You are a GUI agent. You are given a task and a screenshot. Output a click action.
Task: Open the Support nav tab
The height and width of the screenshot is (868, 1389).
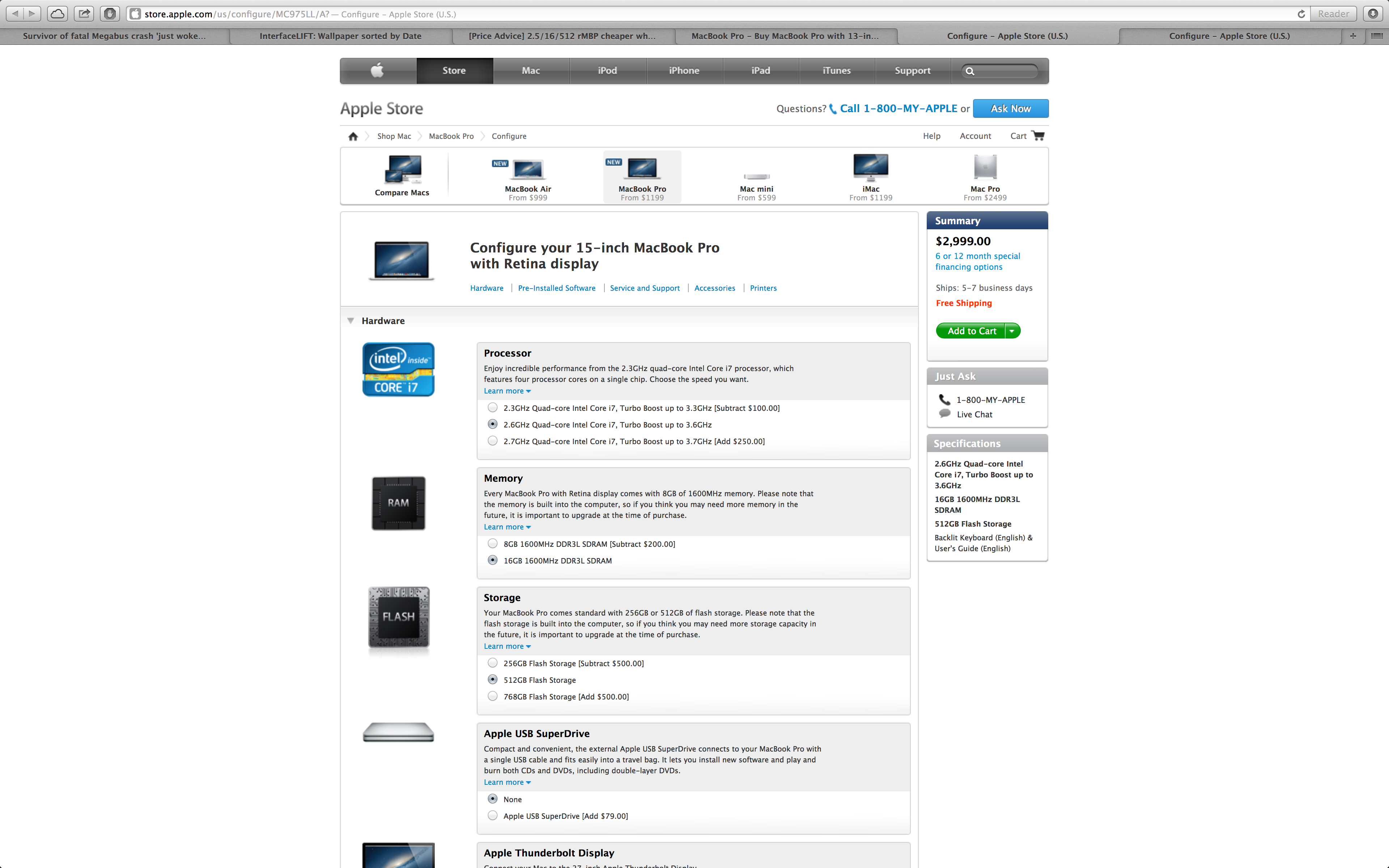click(913, 71)
